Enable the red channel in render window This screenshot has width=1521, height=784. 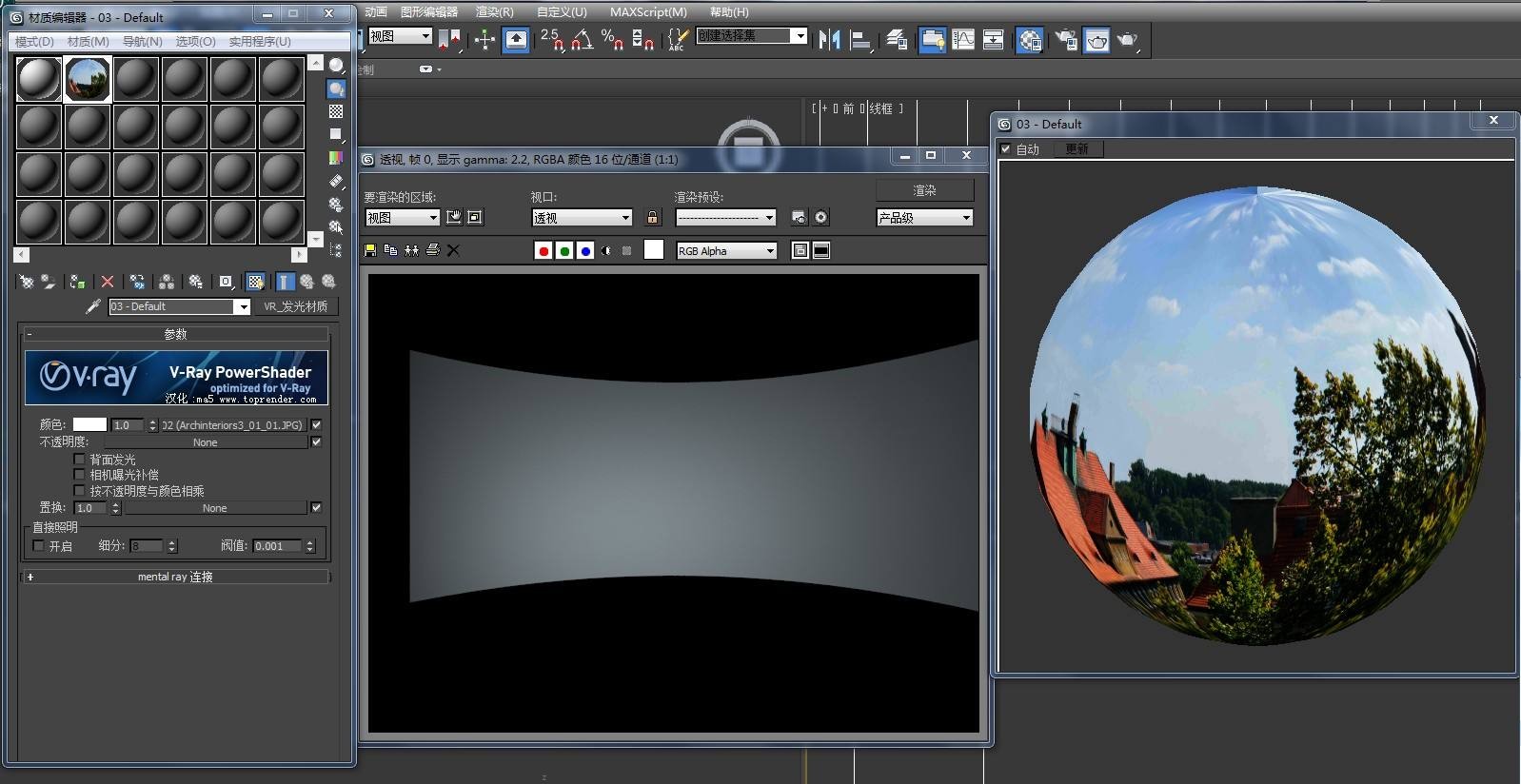point(543,251)
